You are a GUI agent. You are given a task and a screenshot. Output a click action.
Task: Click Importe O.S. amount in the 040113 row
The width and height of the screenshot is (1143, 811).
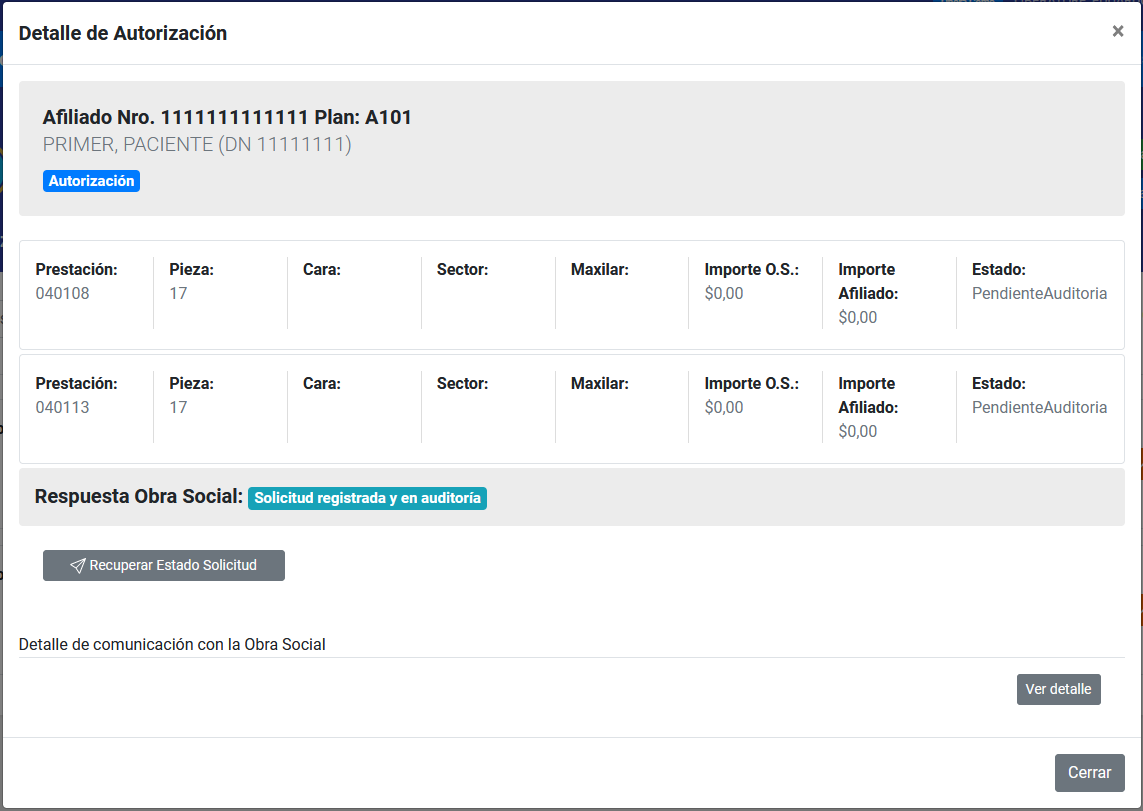(x=724, y=407)
